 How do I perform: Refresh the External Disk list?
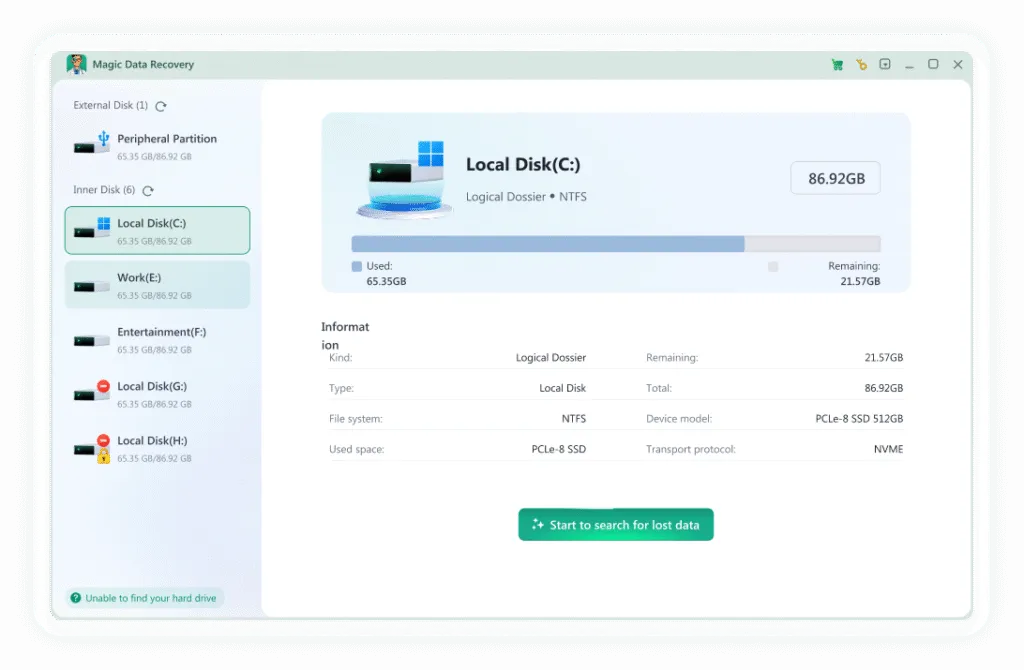tap(161, 106)
